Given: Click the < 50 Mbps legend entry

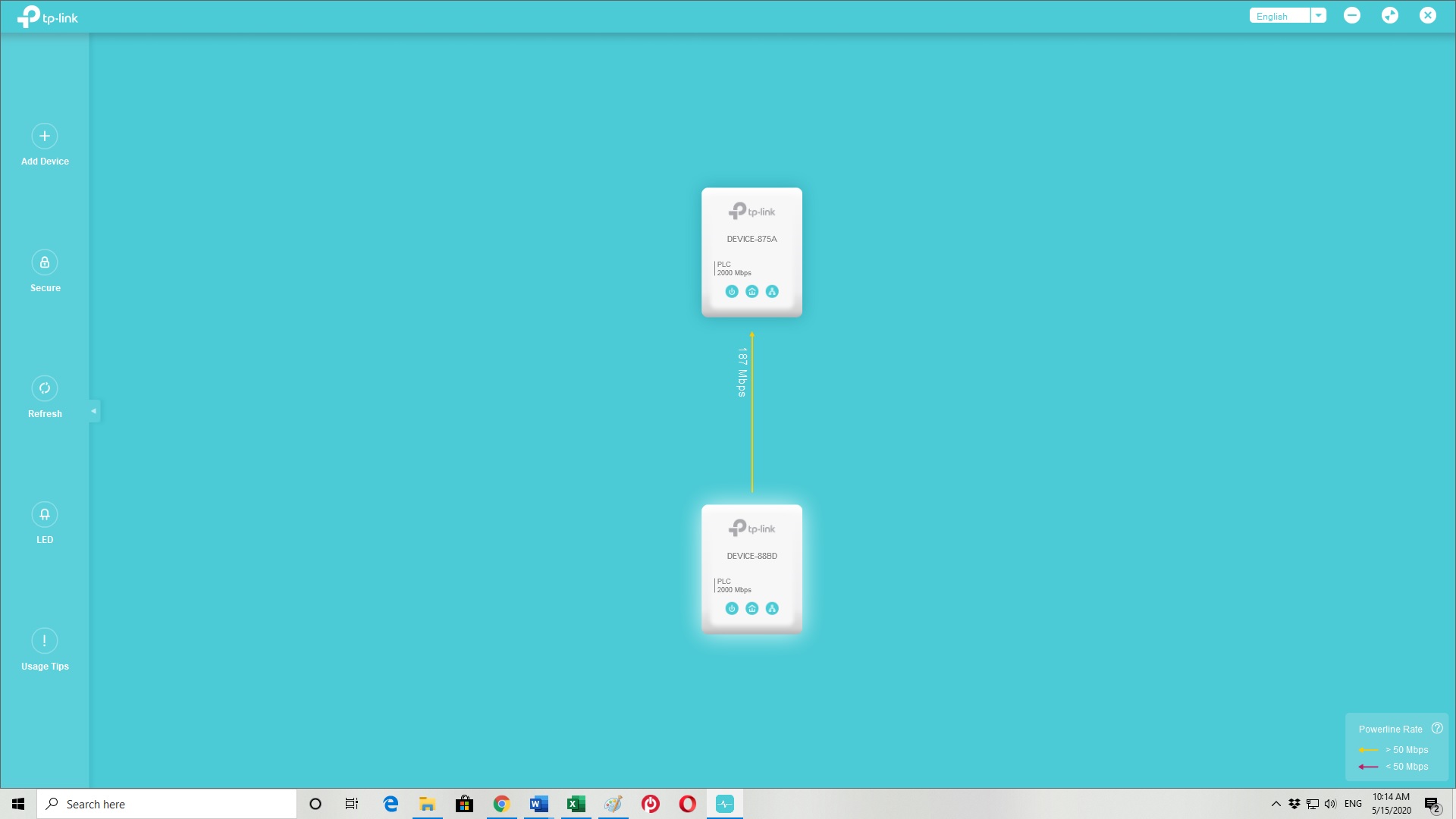Looking at the screenshot, I should click(1394, 767).
